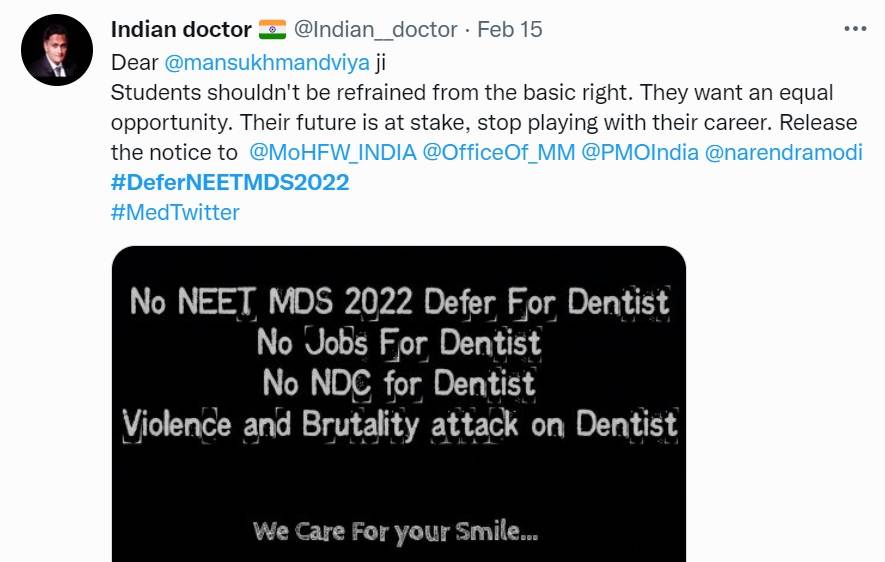Open the @mansukhmandviya mention
The height and width of the screenshot is (562, 885).
pos(266,62)
